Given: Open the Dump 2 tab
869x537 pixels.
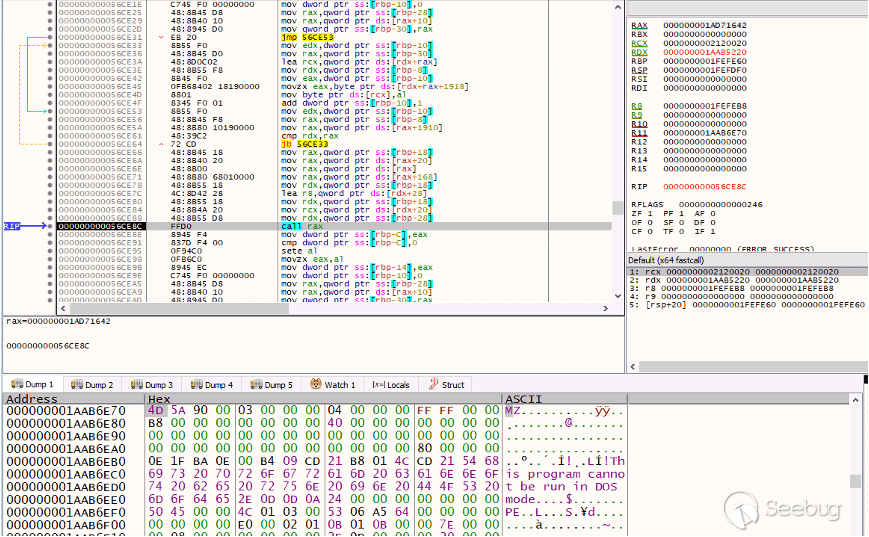Looking at the screenshot, I should pos(93,385).
